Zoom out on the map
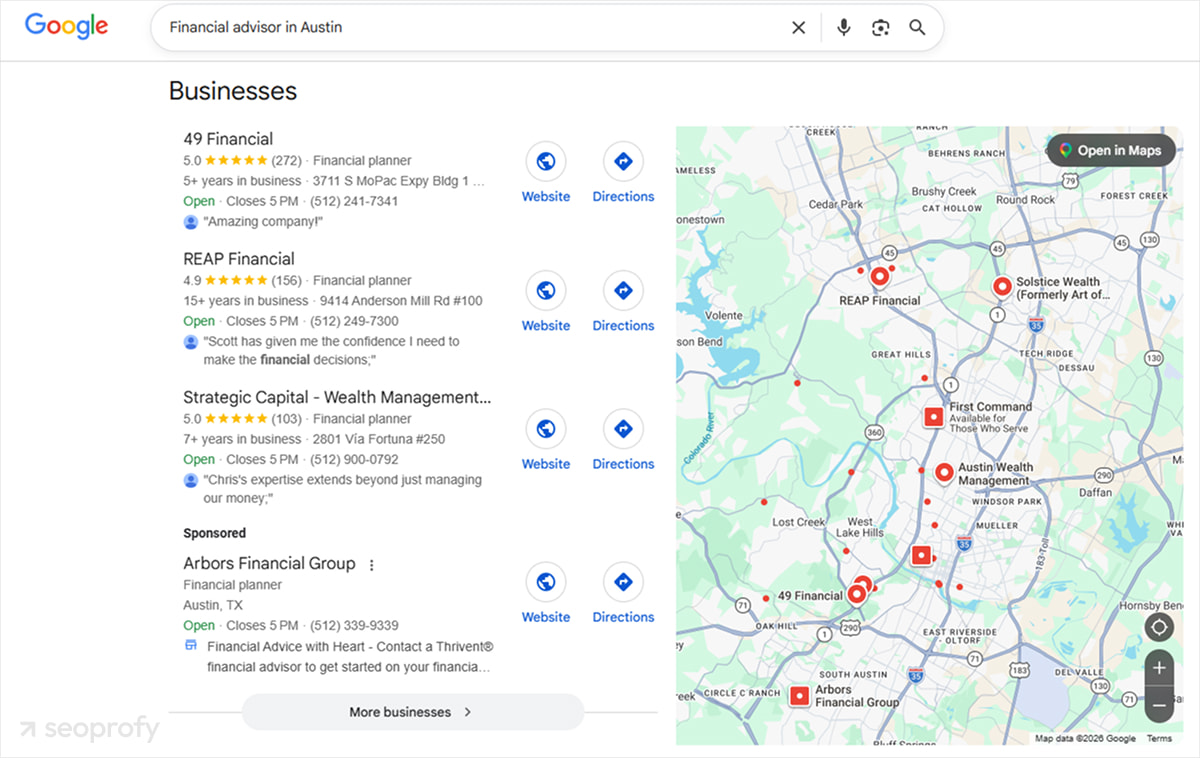 [1159, 704]
